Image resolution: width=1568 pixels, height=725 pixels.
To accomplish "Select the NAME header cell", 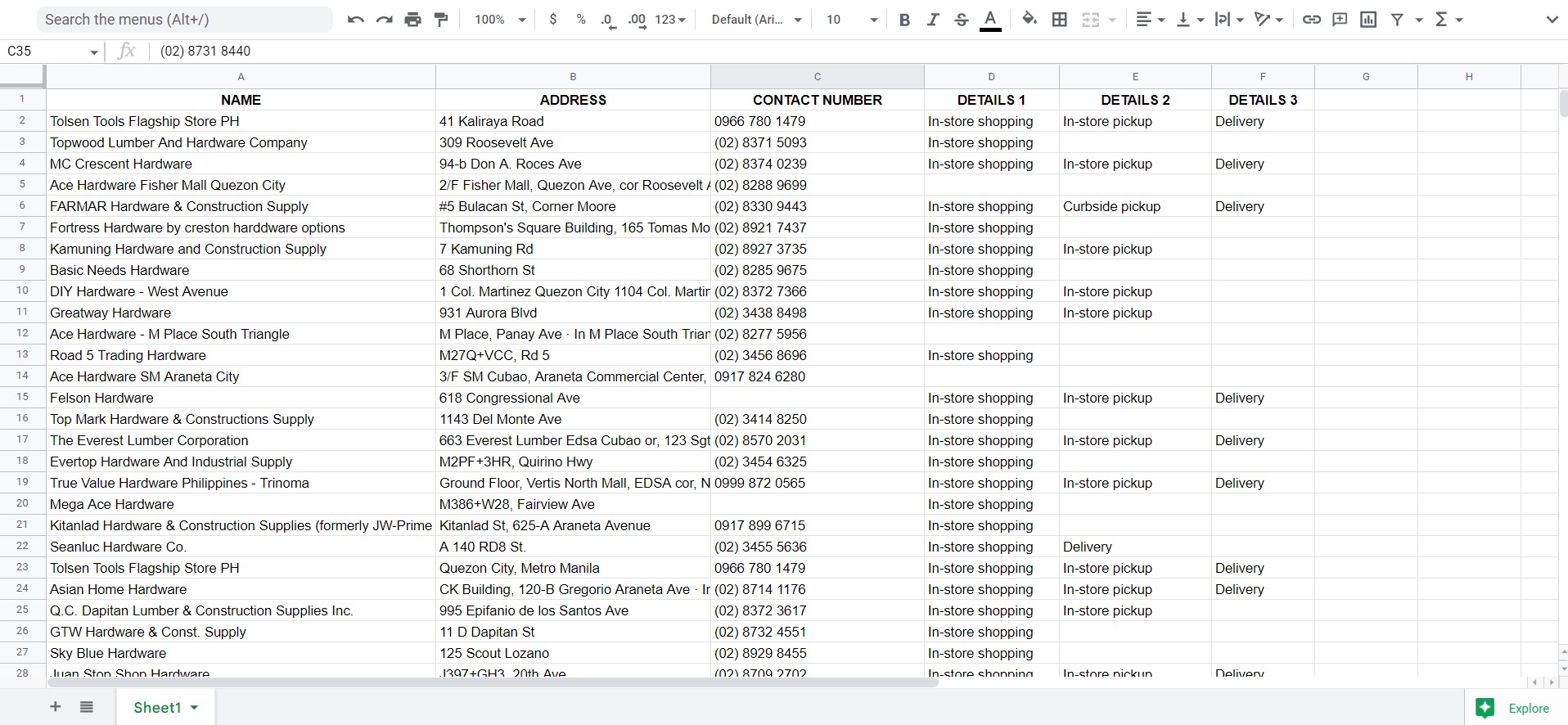I will tap(241, 100).
